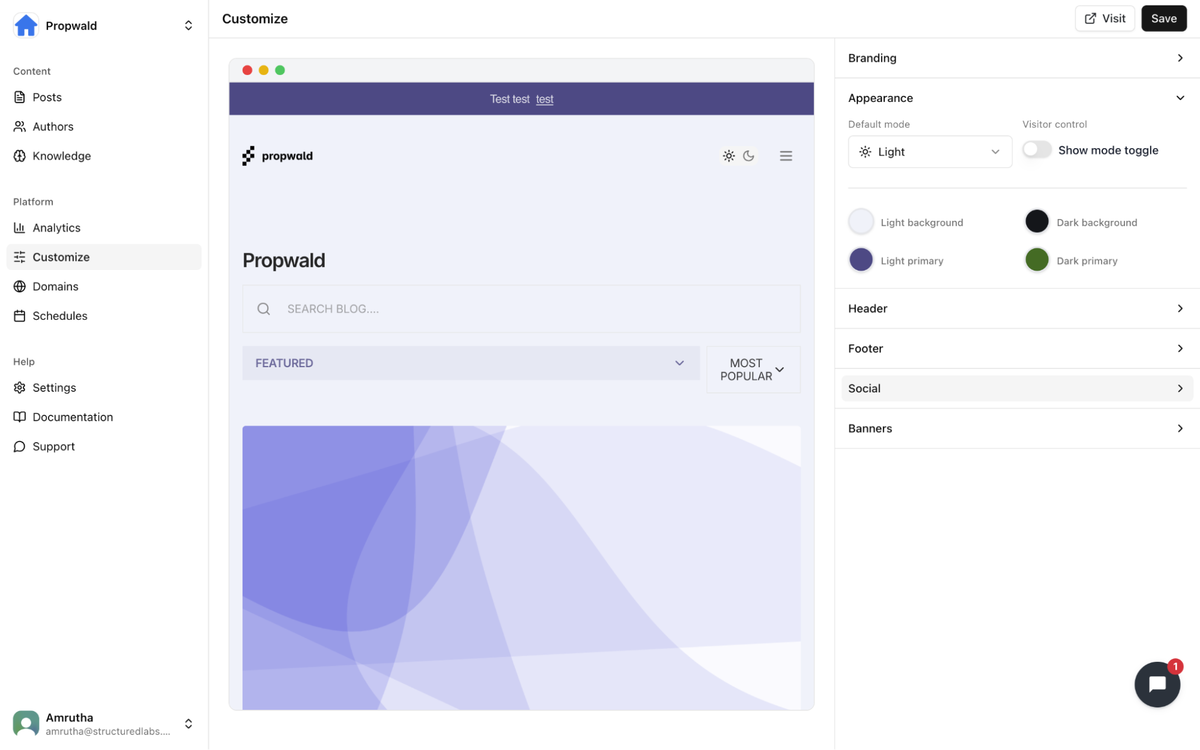Open the Featured dropdown in preview
1200x750 pixels.
click(x=471, y=363)
